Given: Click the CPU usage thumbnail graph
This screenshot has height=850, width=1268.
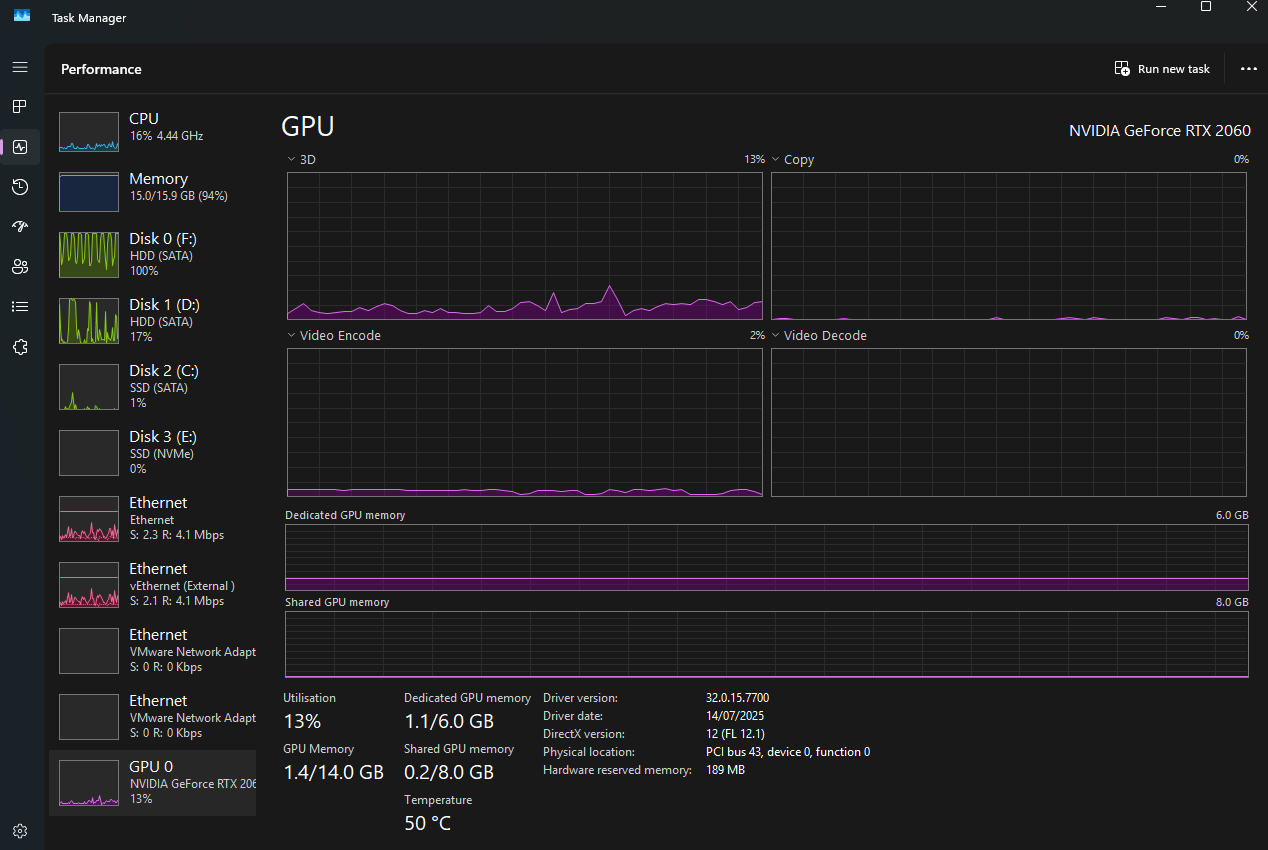Looking at the screenshot, I should click(88, 132).
